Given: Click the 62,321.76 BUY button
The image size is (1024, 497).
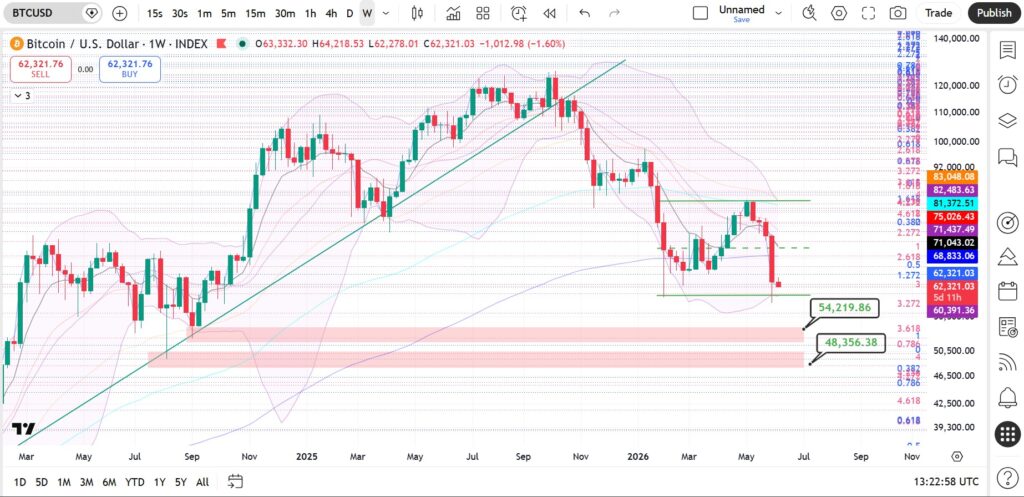Looking at the screenshot, I should tap(130, 69).
